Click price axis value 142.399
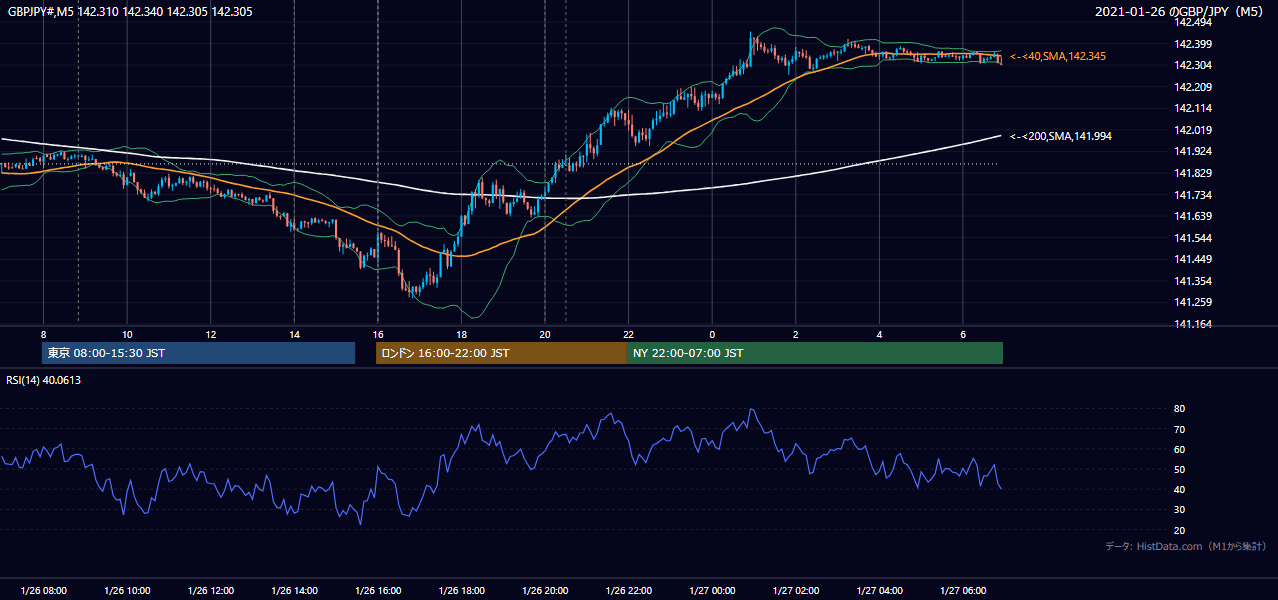This screenshot has height=600, width=1278. [1192, 44]
